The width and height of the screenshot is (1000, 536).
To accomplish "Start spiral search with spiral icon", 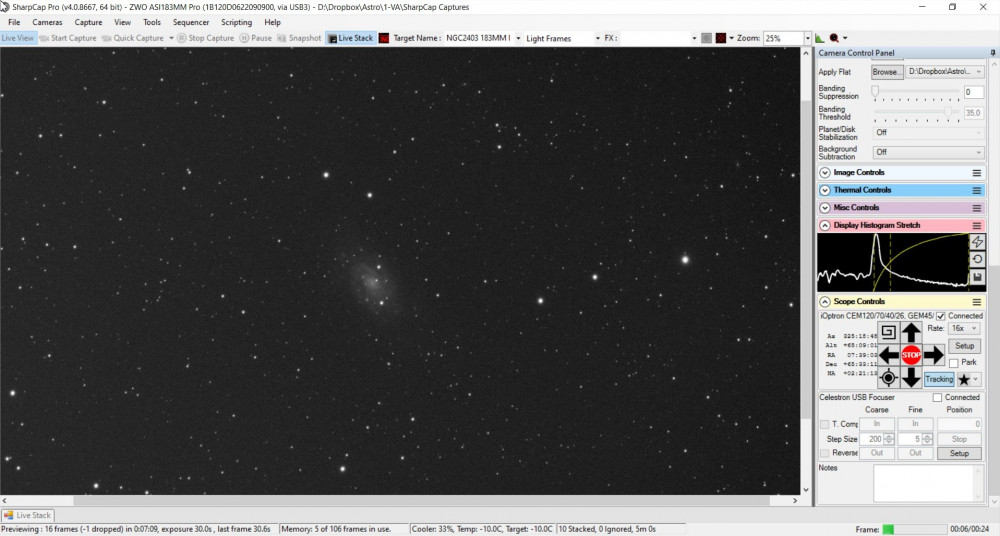I will pos(888,332).
